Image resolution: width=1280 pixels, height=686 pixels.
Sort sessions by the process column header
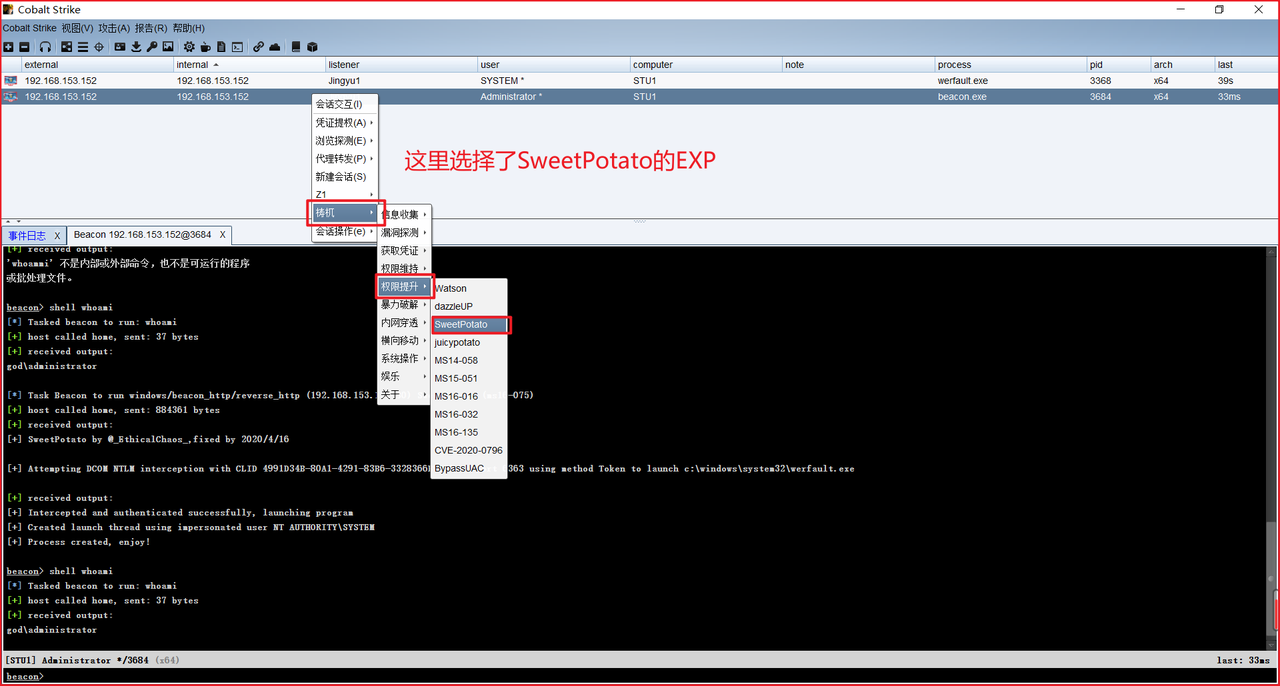click(1010, 64)
